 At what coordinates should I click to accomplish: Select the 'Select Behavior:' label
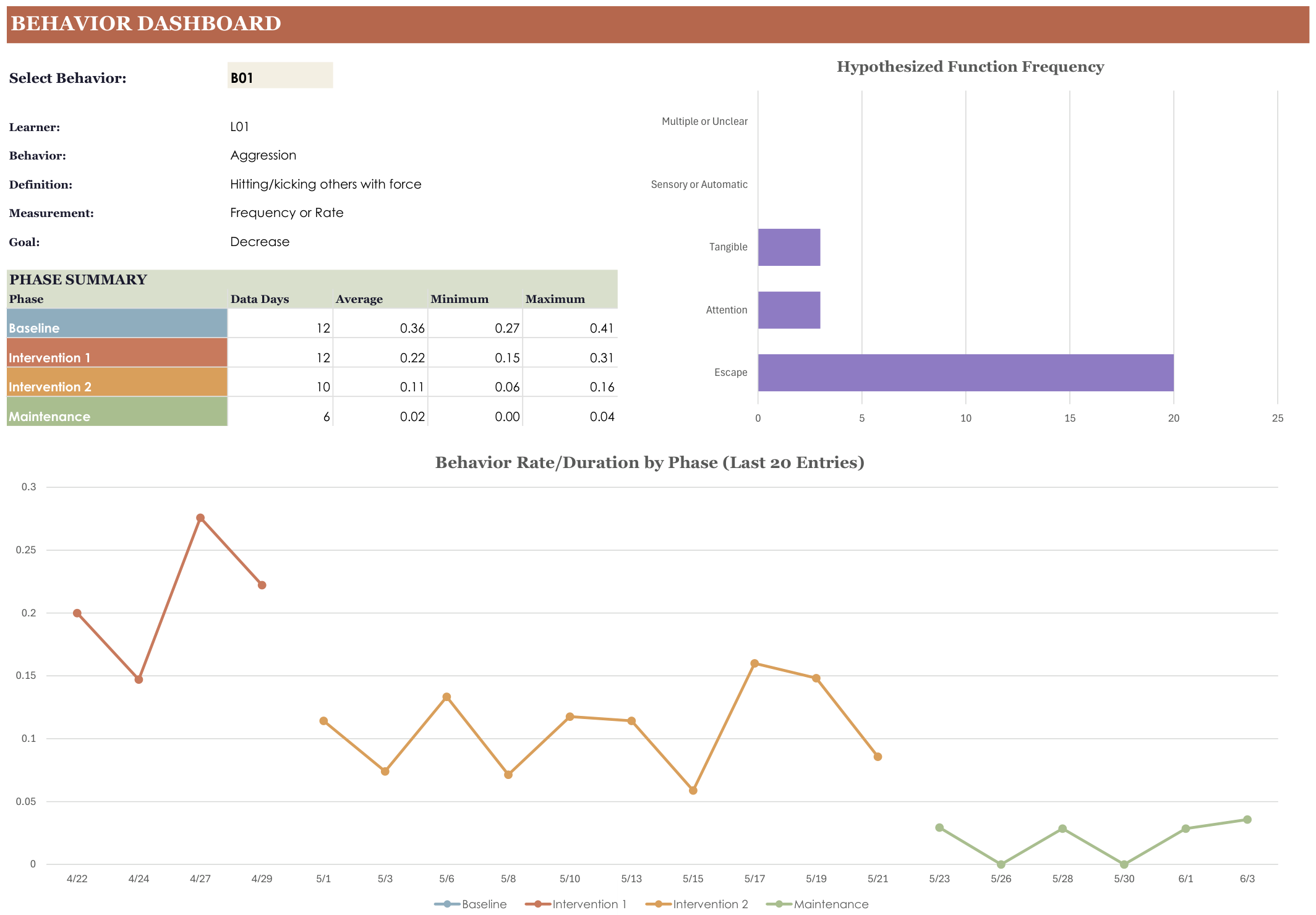(x=67, y=78)
